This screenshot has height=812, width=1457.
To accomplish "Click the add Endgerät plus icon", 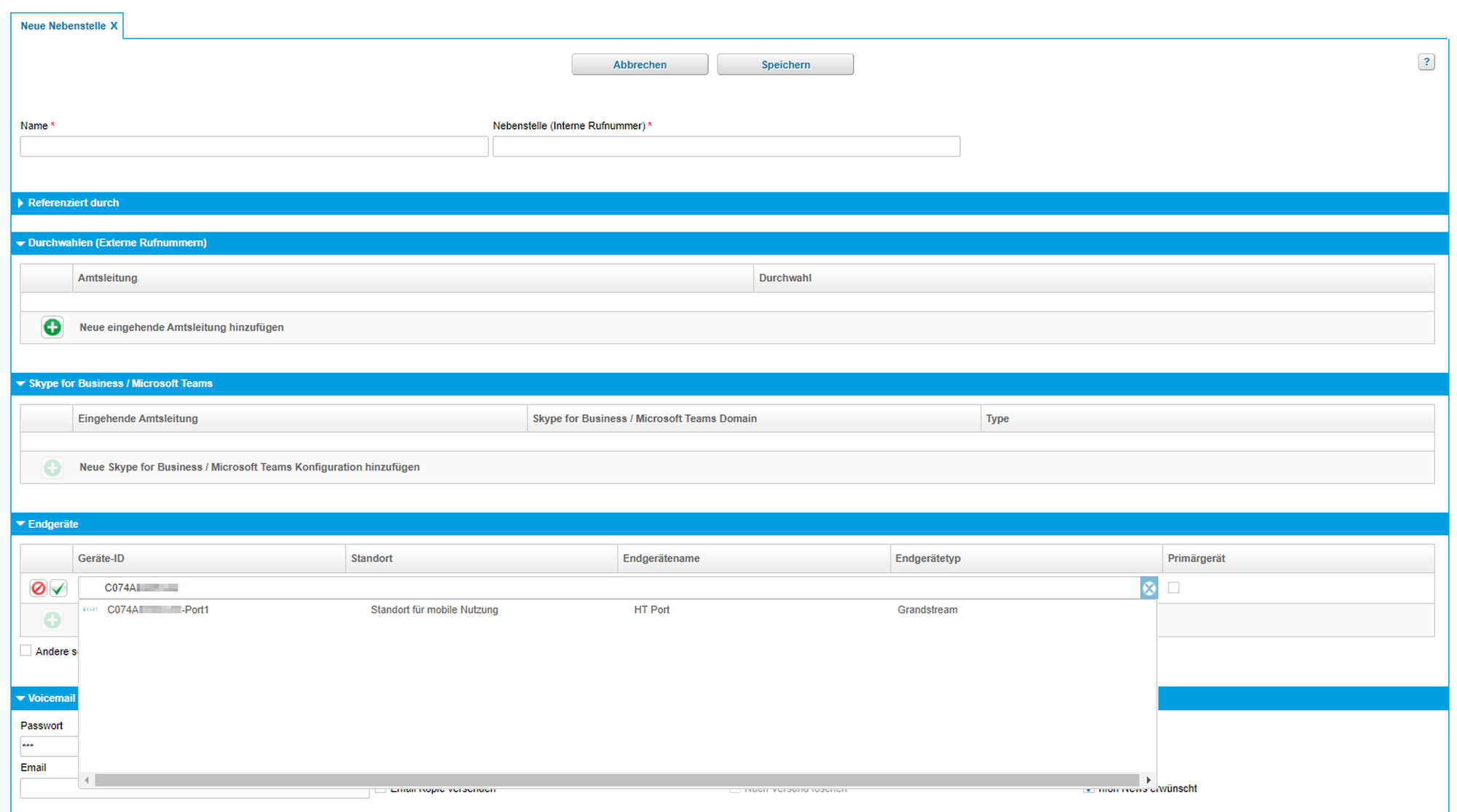I will [52, 620].
